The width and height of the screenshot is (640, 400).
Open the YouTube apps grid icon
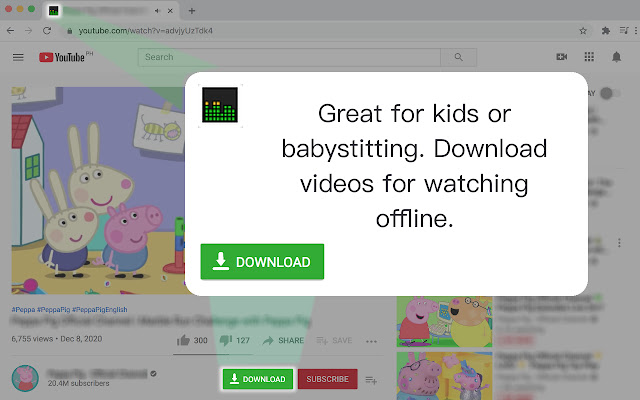click(x=589, y=57)
